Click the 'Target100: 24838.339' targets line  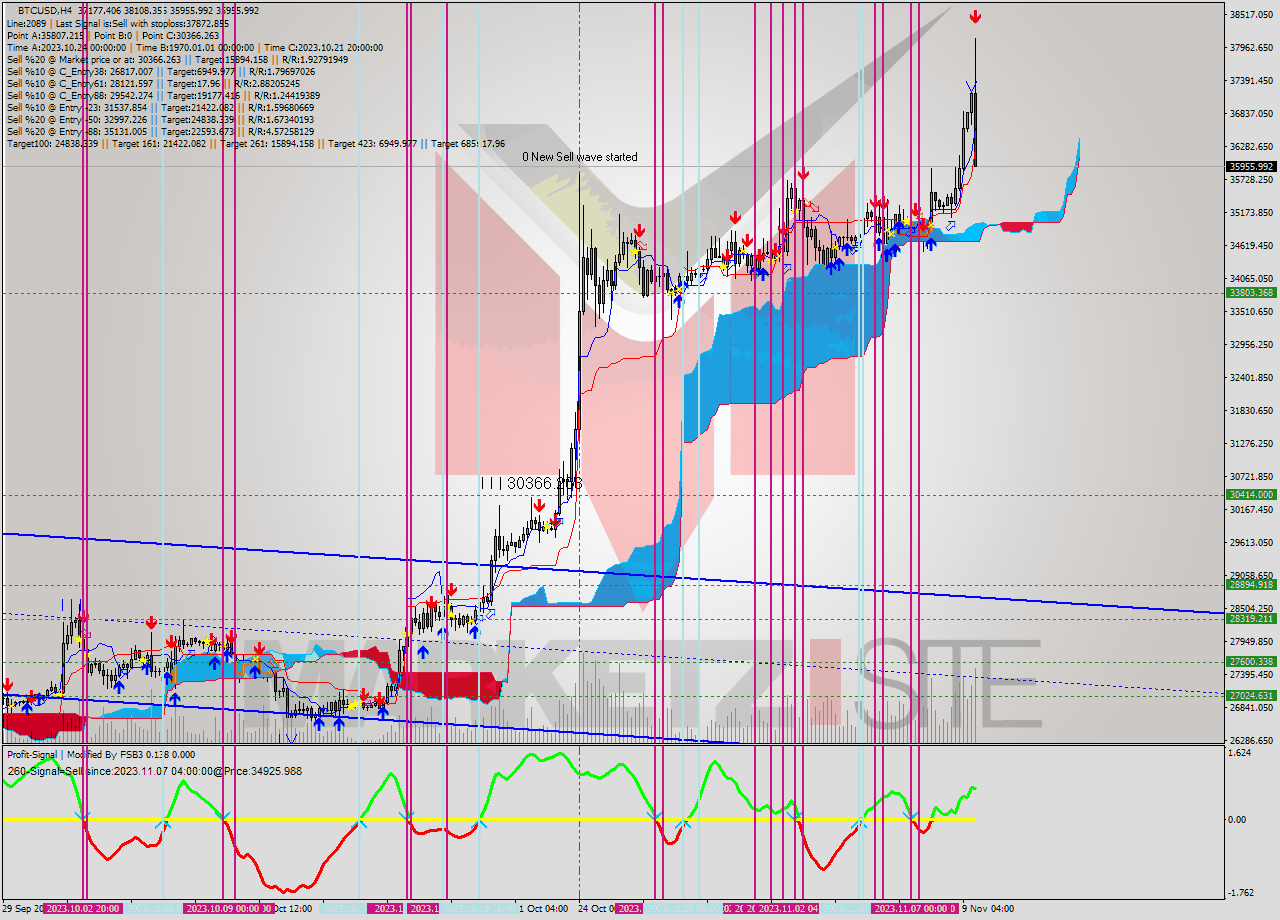pyautogui.click(x=255, y=144)
